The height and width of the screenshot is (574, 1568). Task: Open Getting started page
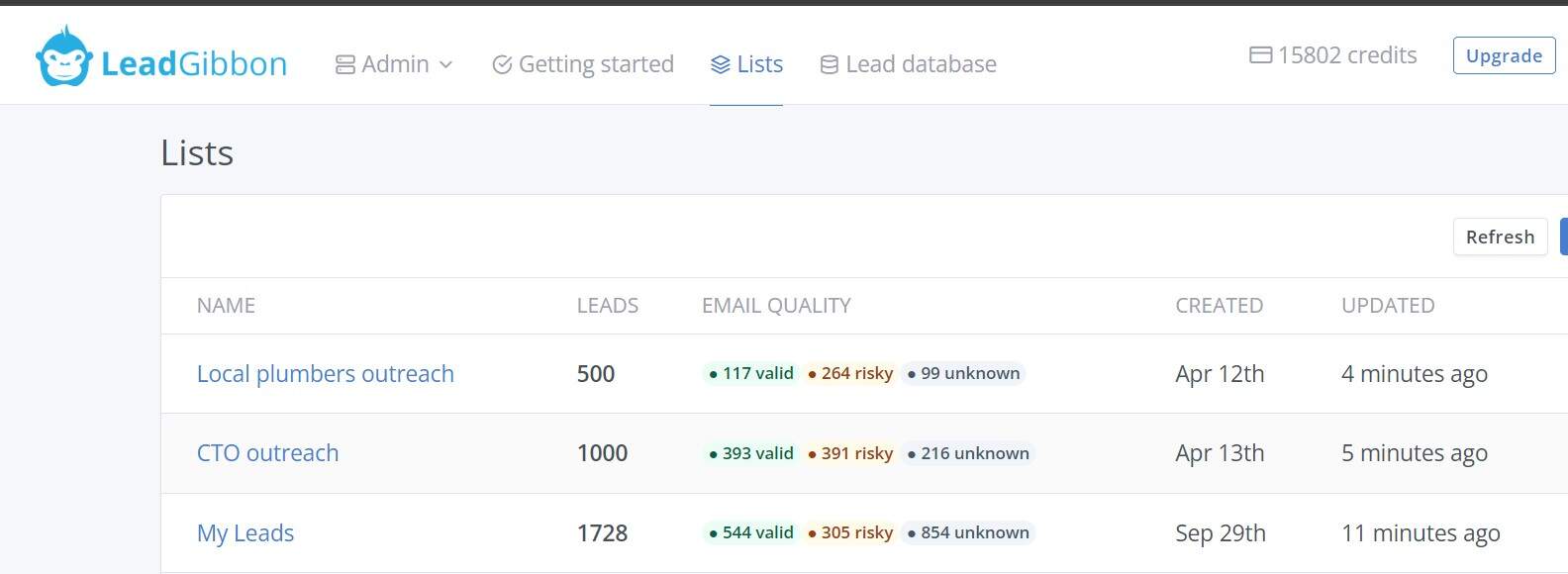[595, 64]
